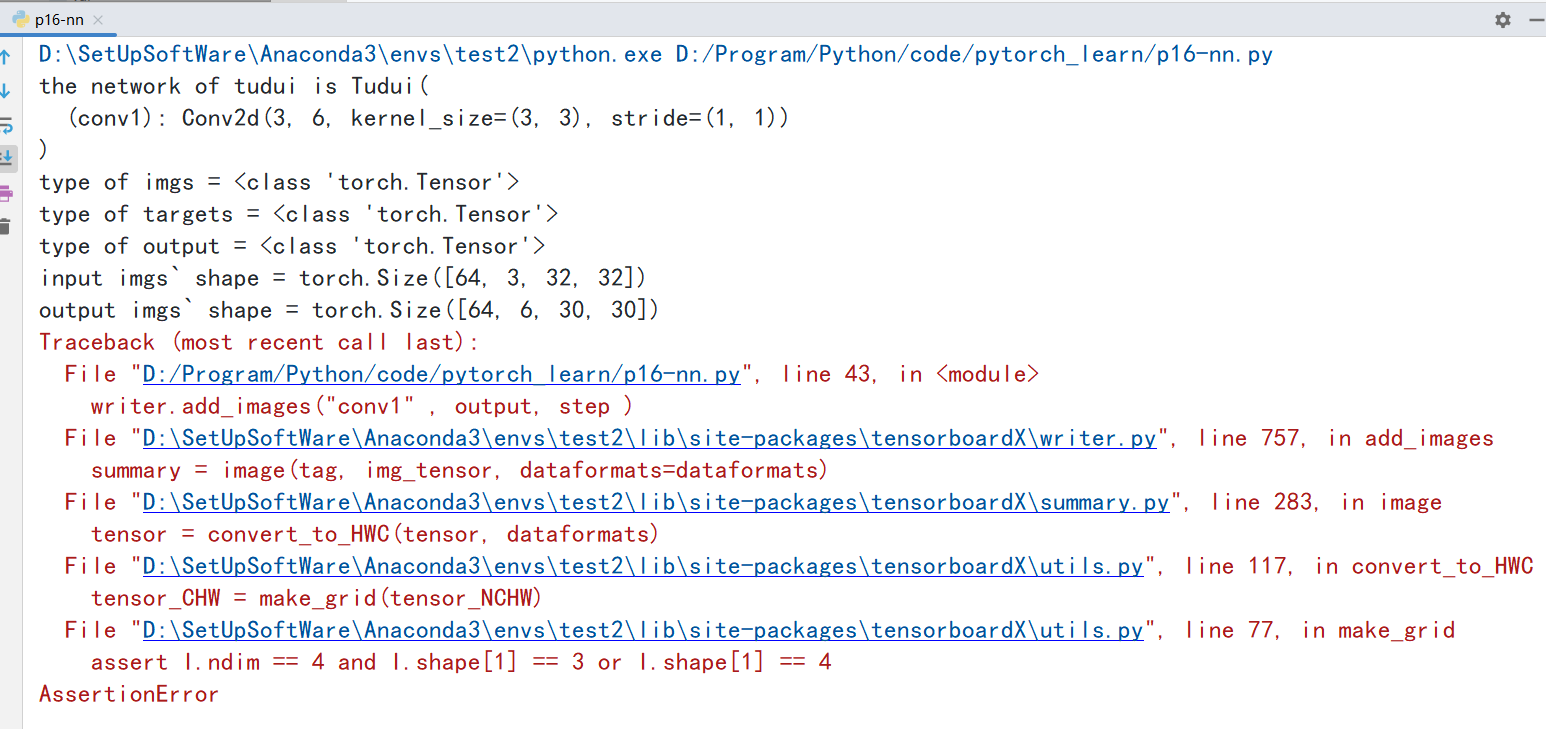Click the Up the Stack Trace arrow
This screenshot has width=1546, height=729.
pos(6,57)
